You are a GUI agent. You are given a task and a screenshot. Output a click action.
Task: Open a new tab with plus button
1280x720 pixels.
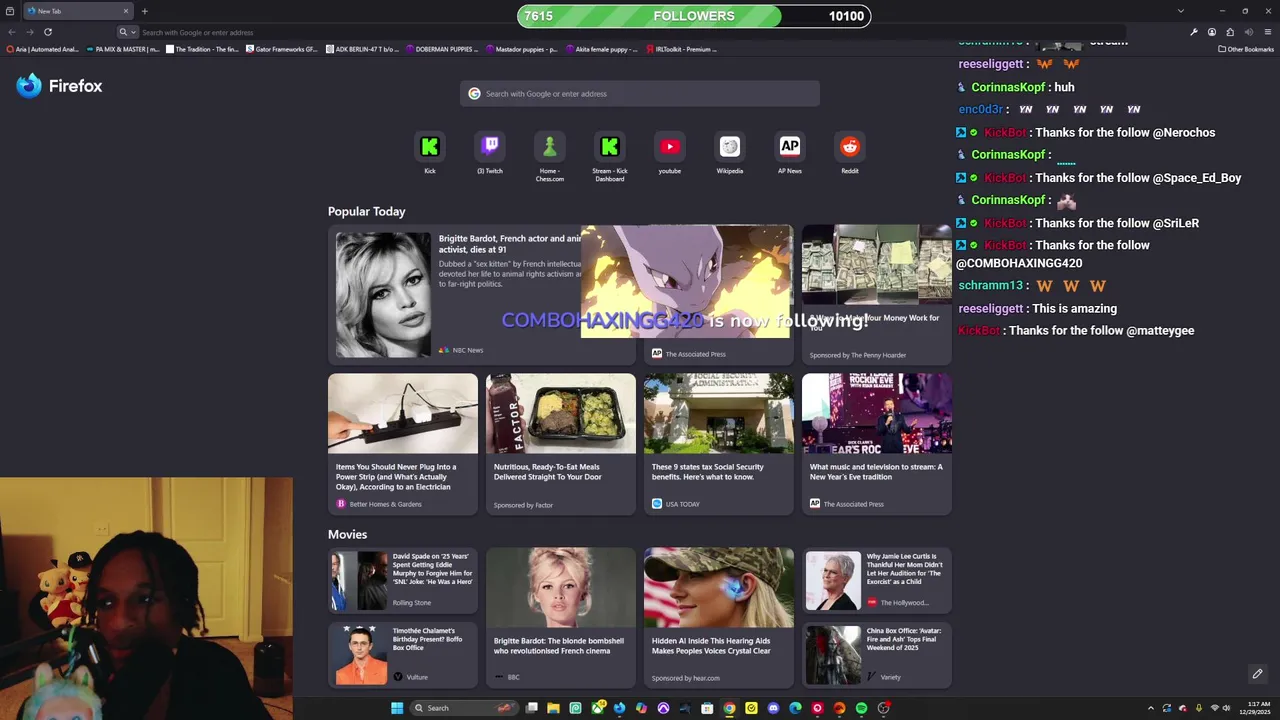click(x=144, y=11)
